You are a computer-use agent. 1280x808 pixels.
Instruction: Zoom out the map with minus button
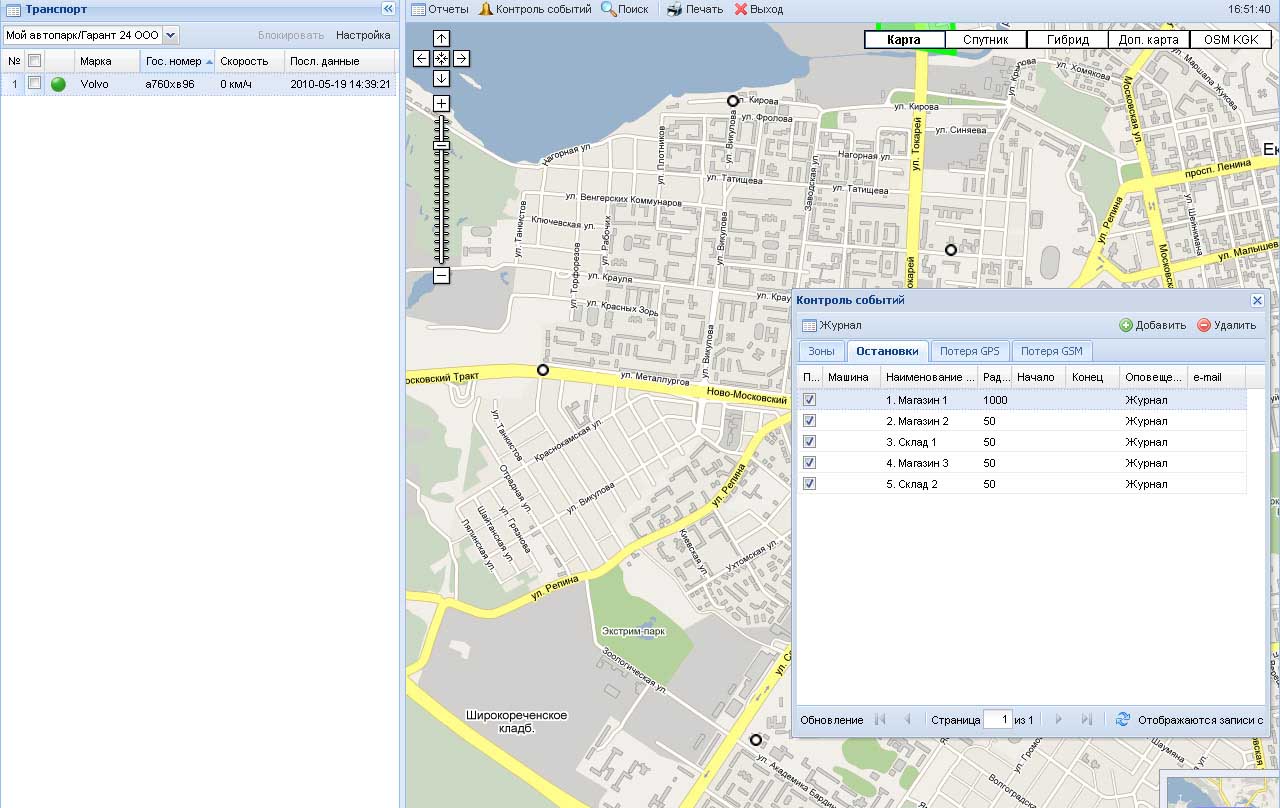pos(441,276)
